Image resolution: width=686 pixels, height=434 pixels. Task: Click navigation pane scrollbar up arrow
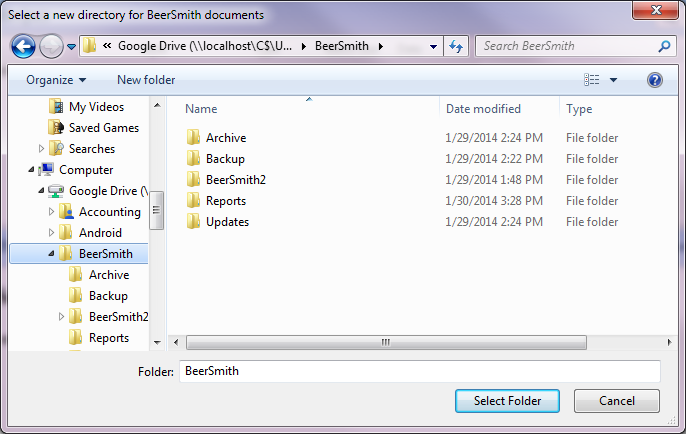click(x=157, y=105)
